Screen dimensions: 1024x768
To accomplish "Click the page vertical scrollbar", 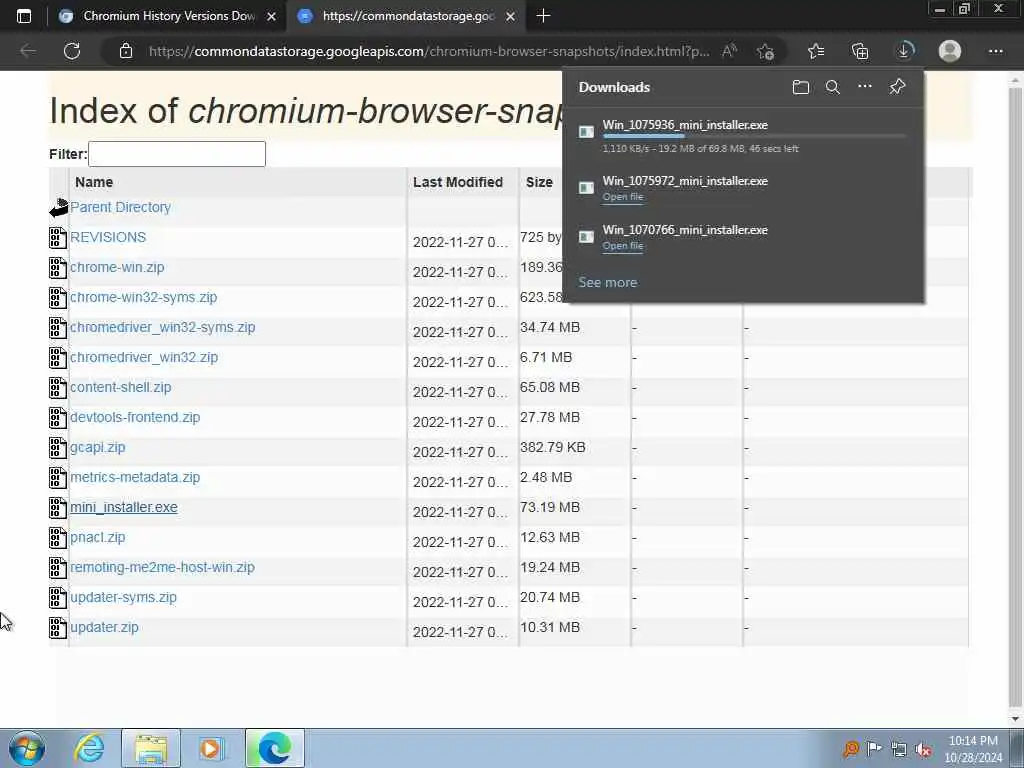I will tap(1015, 398).
